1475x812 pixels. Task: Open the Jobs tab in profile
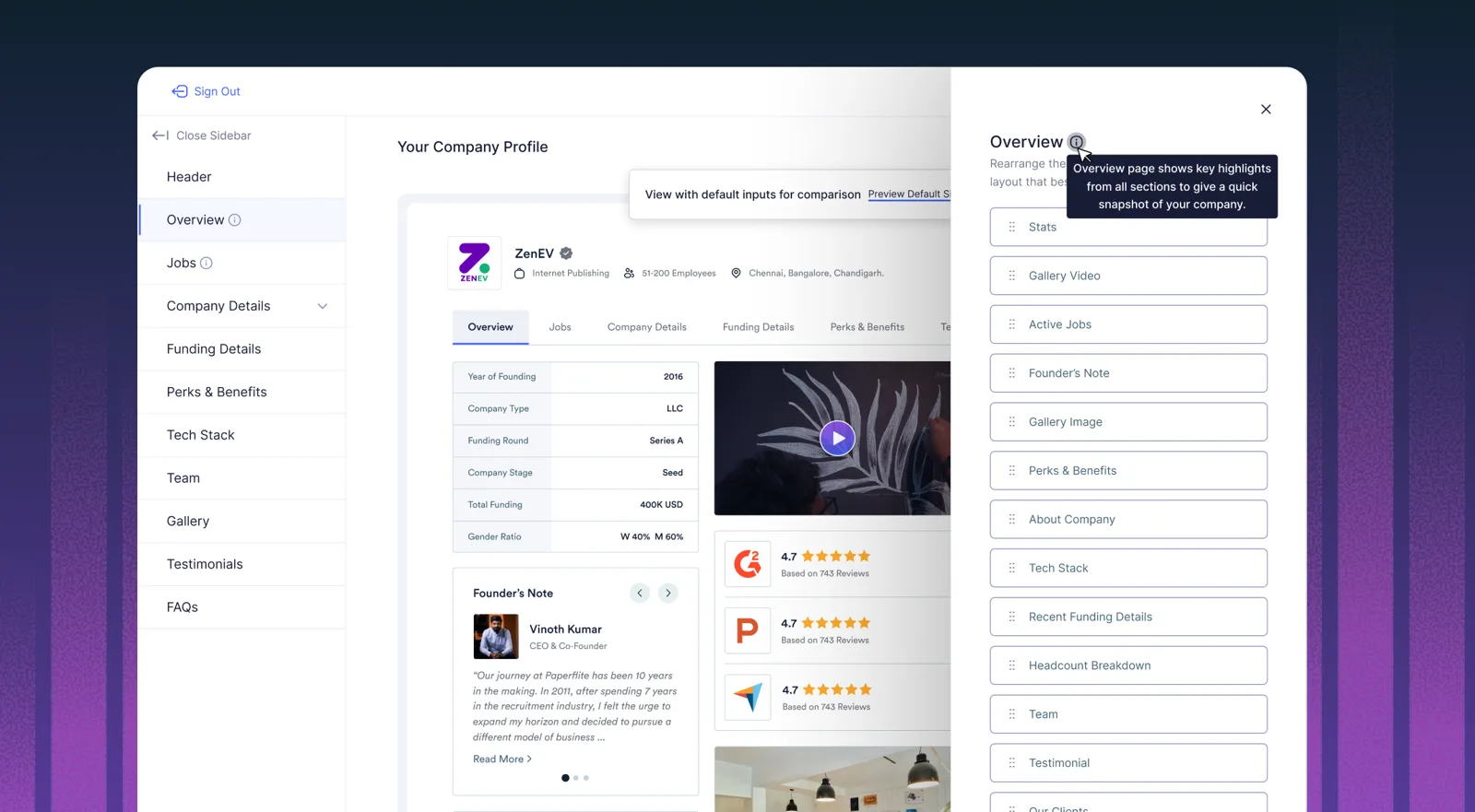(560, 327)
